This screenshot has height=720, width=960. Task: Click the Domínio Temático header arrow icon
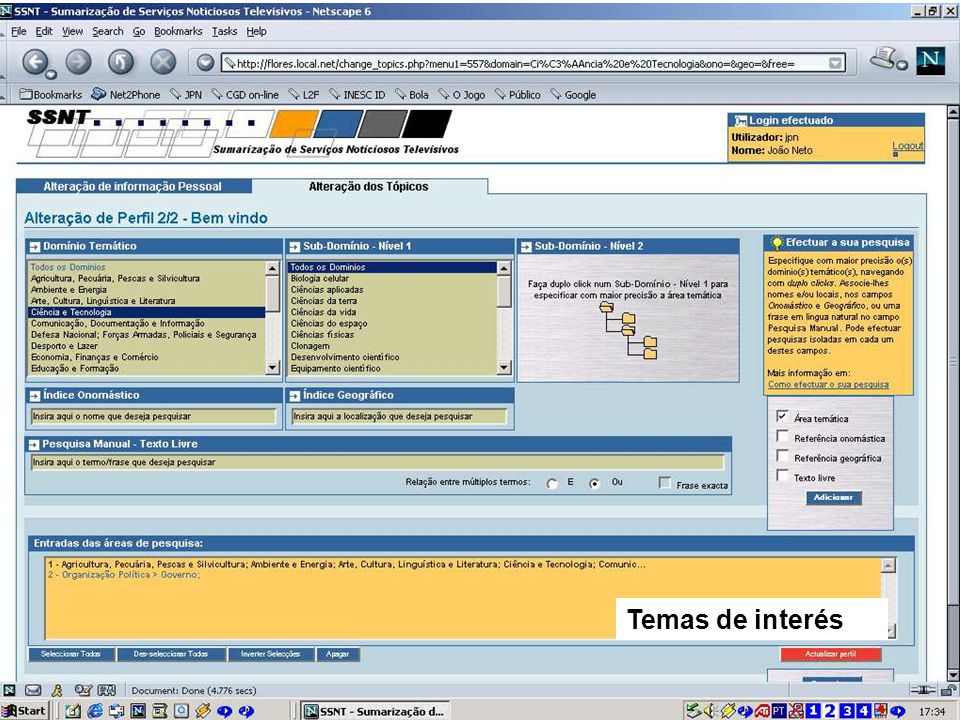(x=35, y=247)
